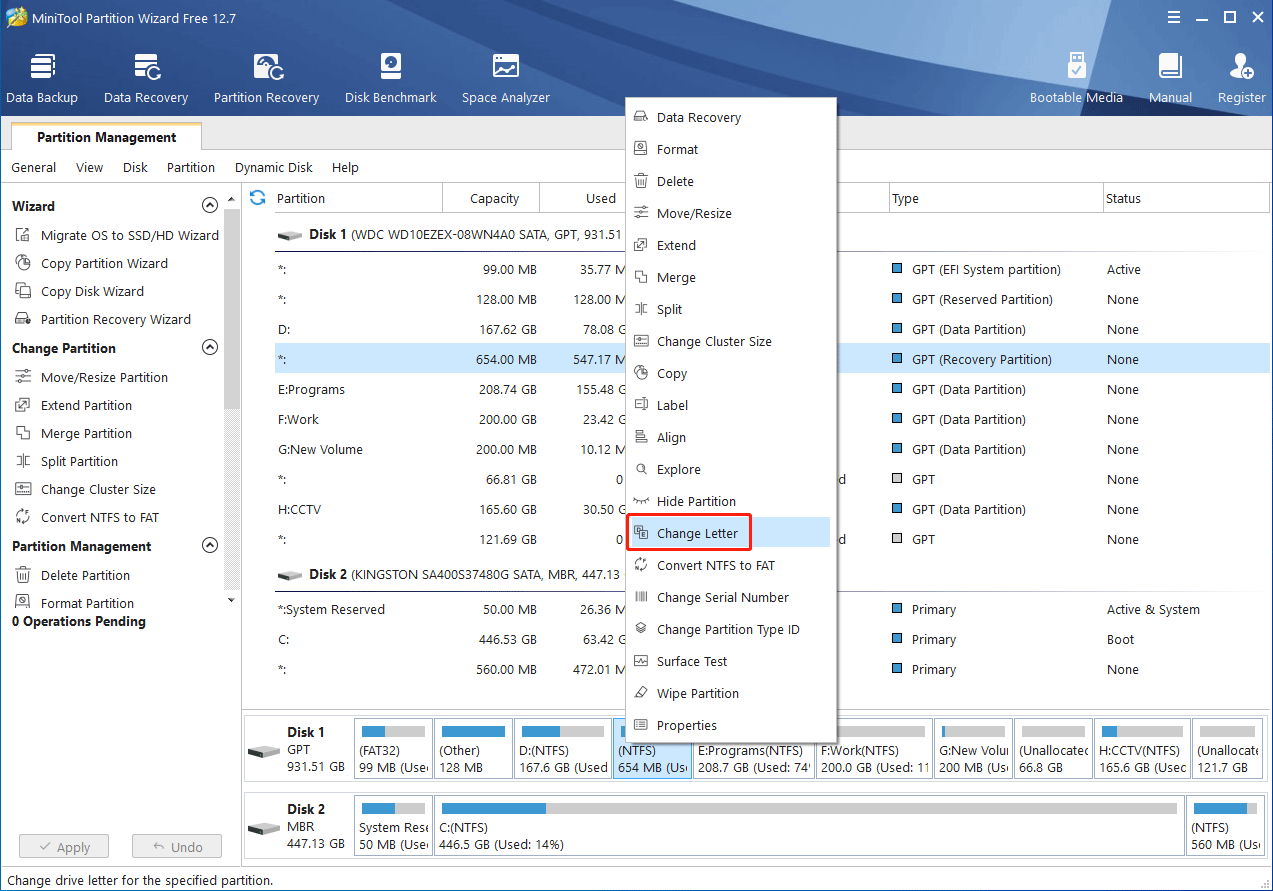Choose Surface Test from the context menu
Viewport: 1273px width, 891px height.
[x=730, y=661]
